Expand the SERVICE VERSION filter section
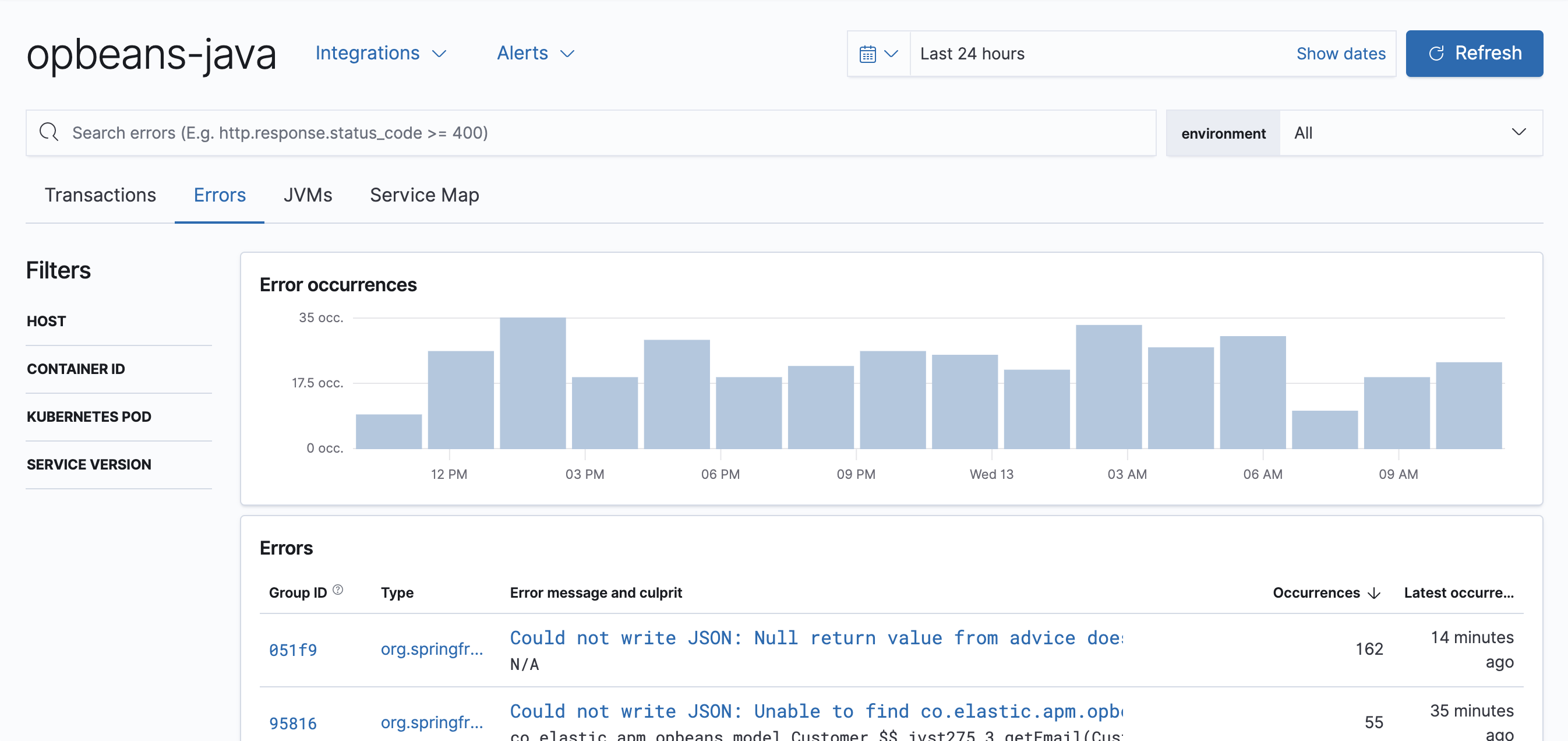The width and height of the screenshot is (1568, 741). click(89, 464)
